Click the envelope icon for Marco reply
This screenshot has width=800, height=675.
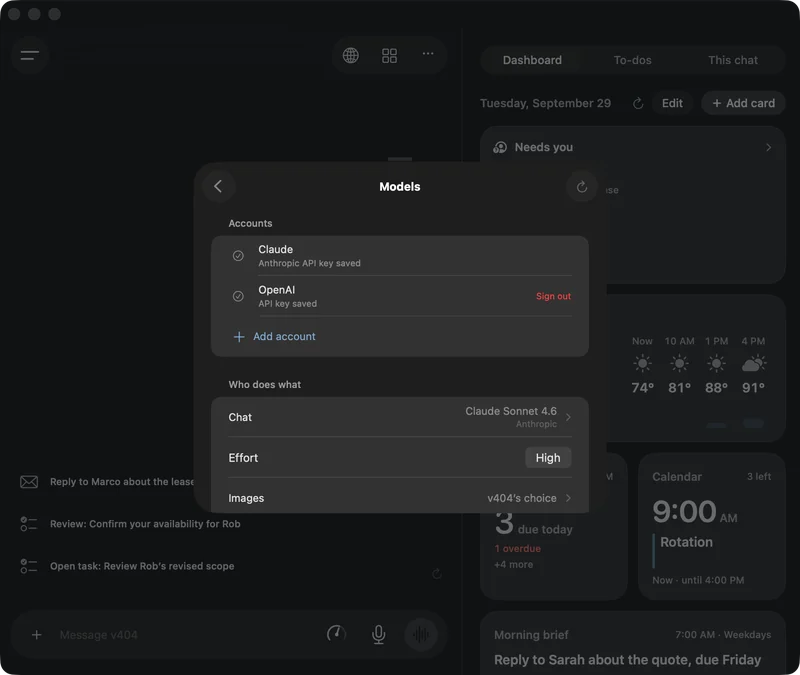[29, 482]
